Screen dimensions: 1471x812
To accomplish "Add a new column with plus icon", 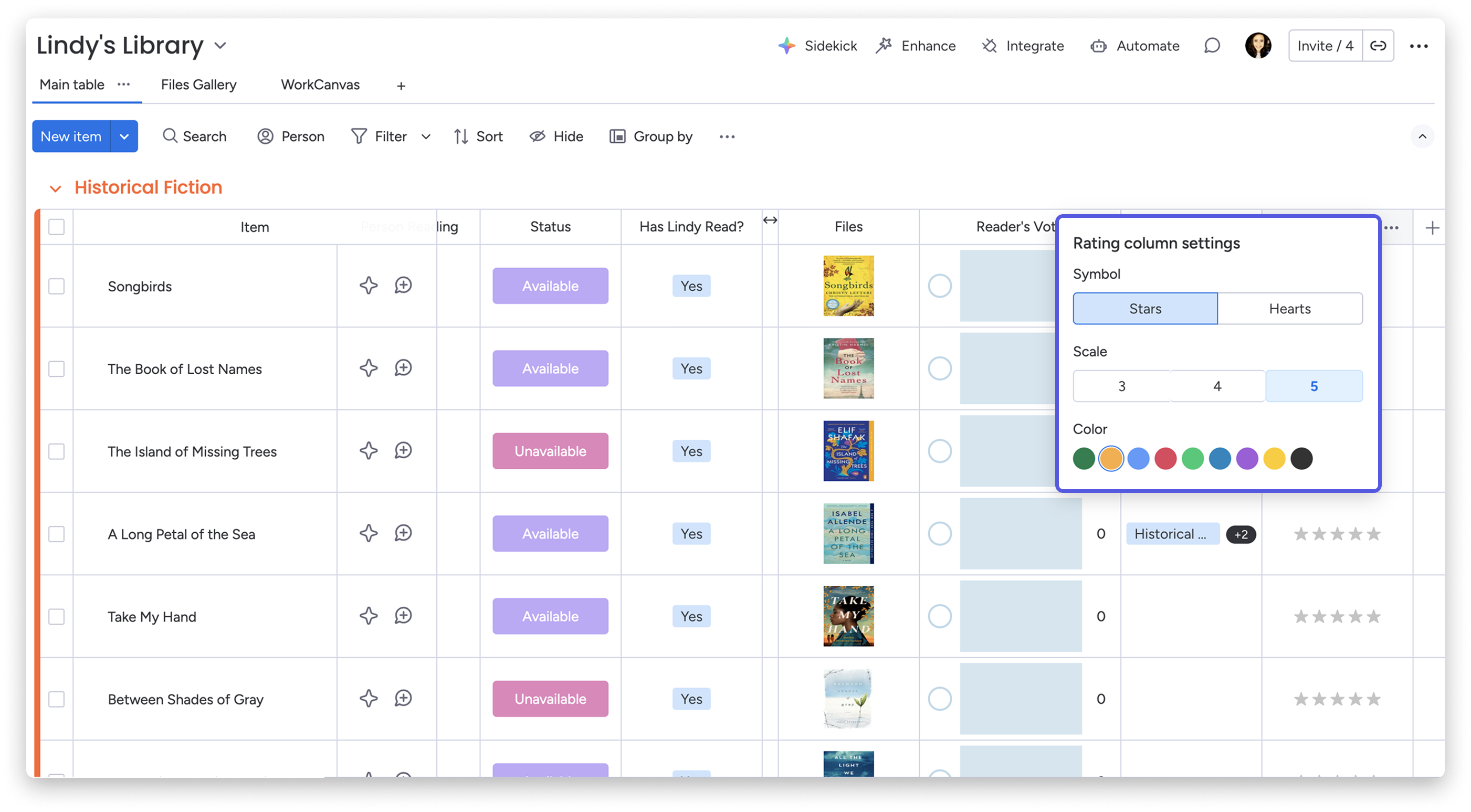I will click(1432, 228).
